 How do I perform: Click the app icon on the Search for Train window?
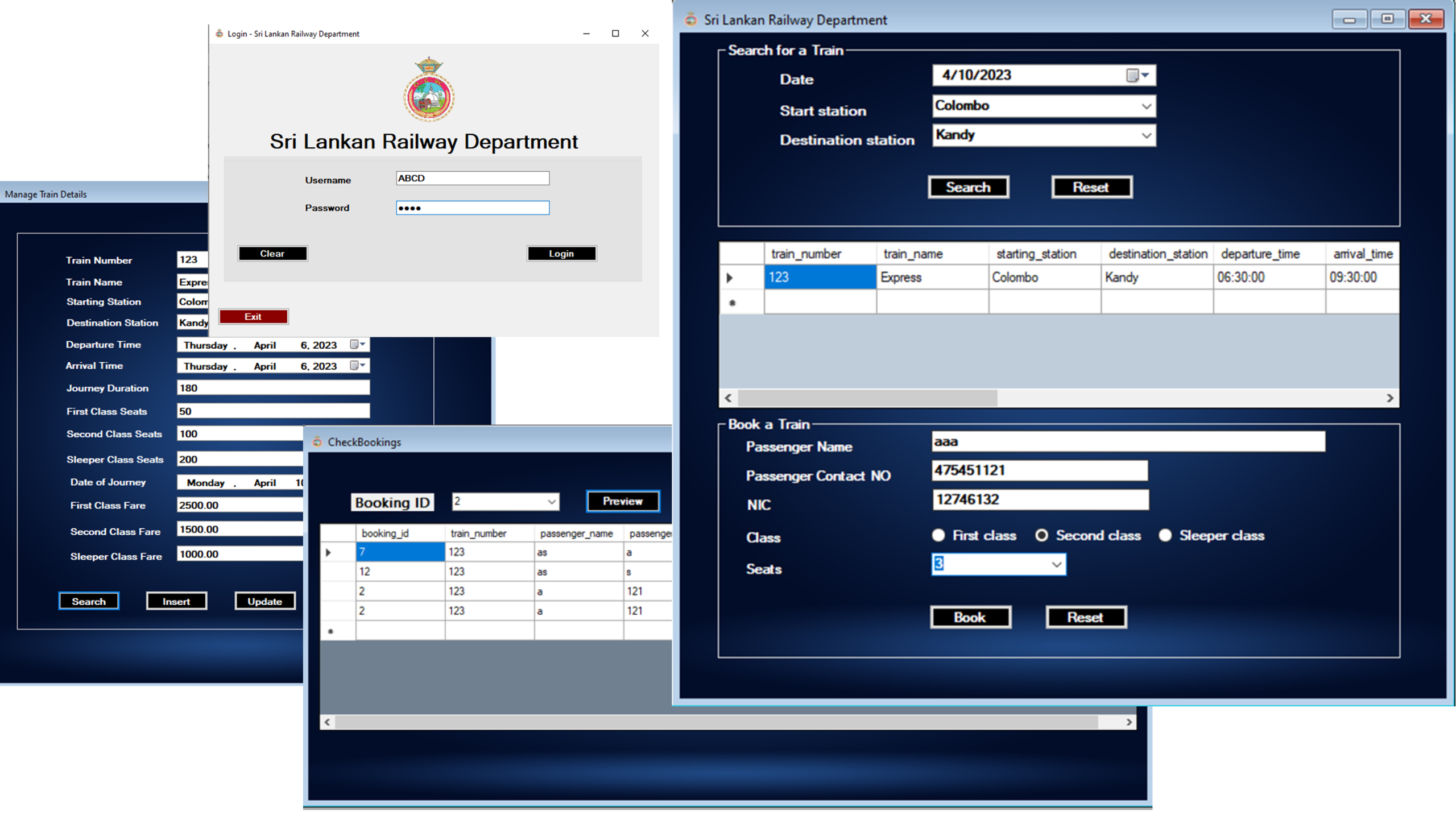690,19
